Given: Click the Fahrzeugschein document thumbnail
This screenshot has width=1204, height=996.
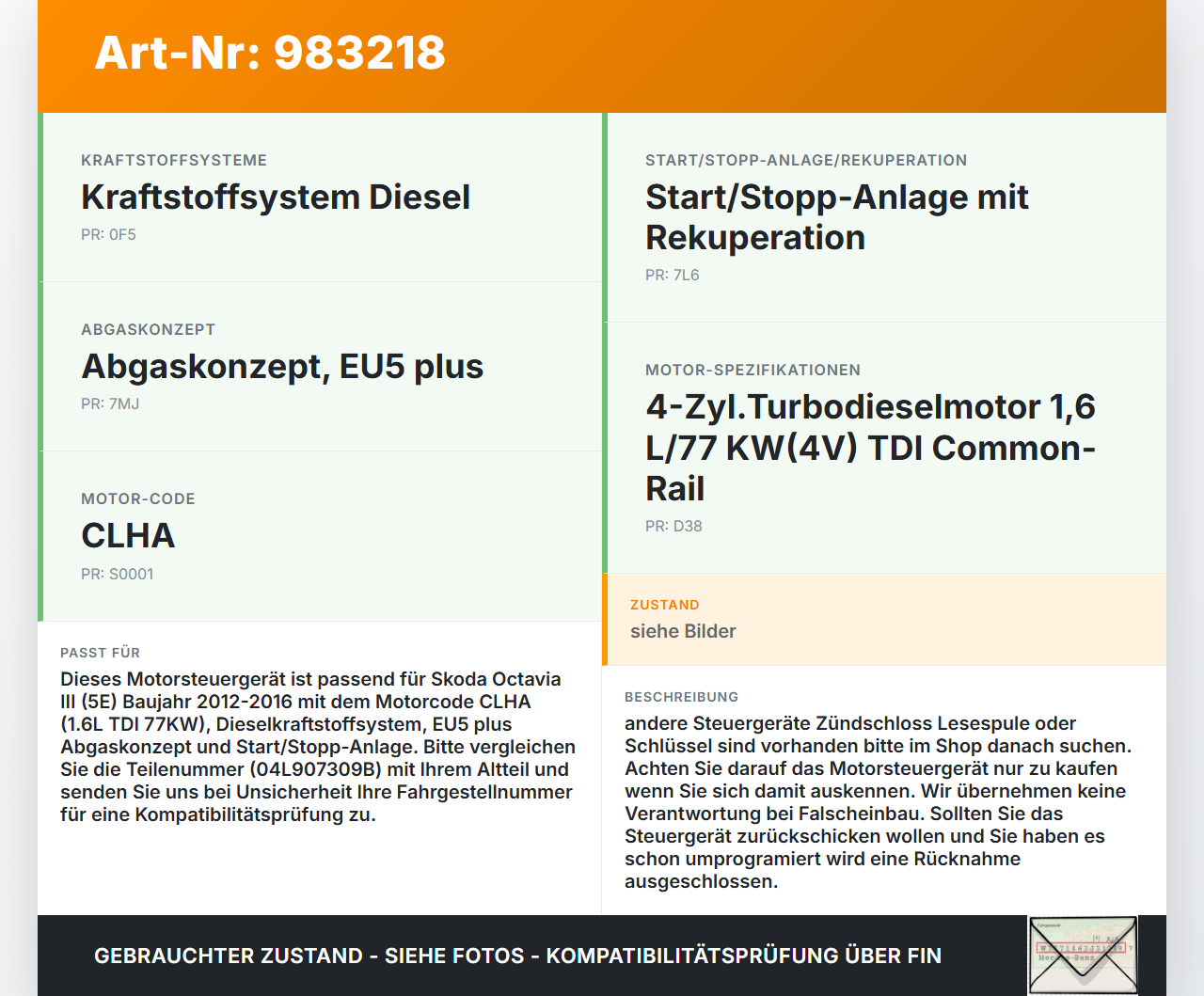Looking at the screenshot, I should point(1083,955).
